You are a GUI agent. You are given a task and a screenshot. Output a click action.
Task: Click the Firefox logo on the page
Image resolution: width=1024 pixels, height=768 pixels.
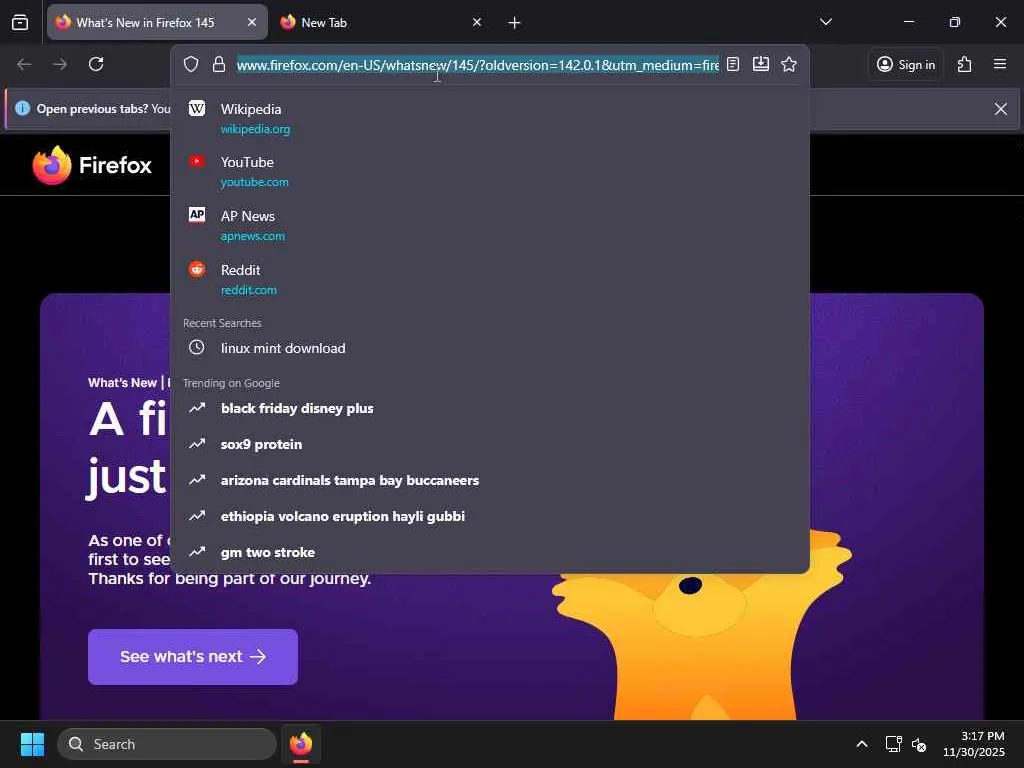(92, 165)
